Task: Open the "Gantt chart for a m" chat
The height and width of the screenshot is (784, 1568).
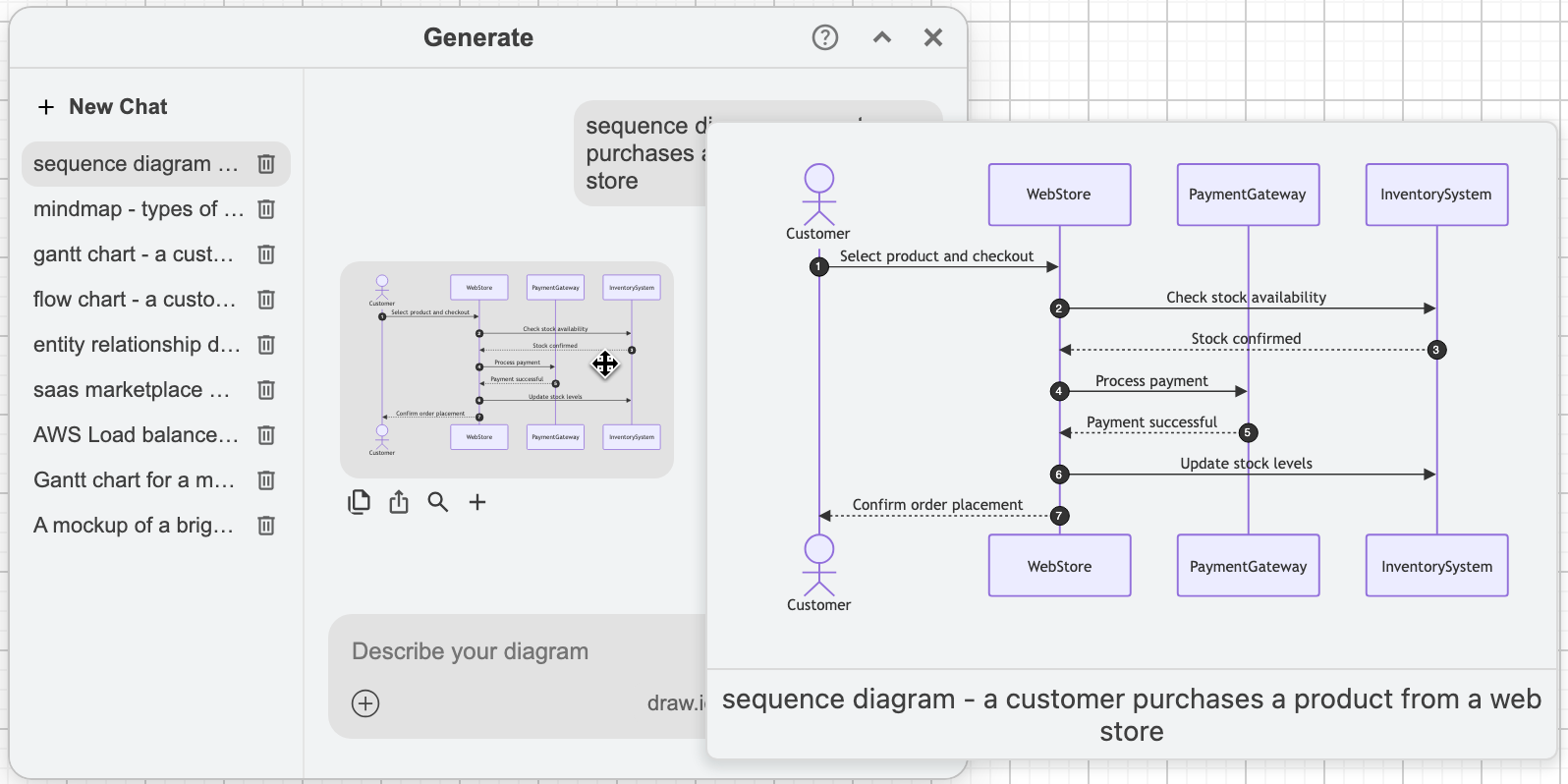Action: pos(134,480)
